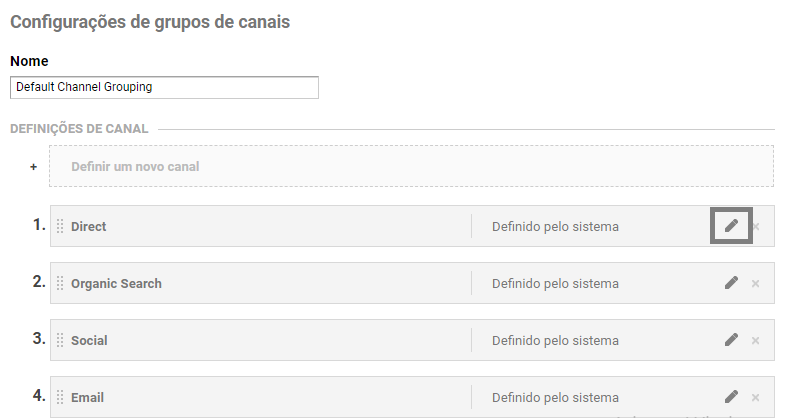
Task: Edit the Direct channel with pencil icon
Action: click(x=731, y=226)
